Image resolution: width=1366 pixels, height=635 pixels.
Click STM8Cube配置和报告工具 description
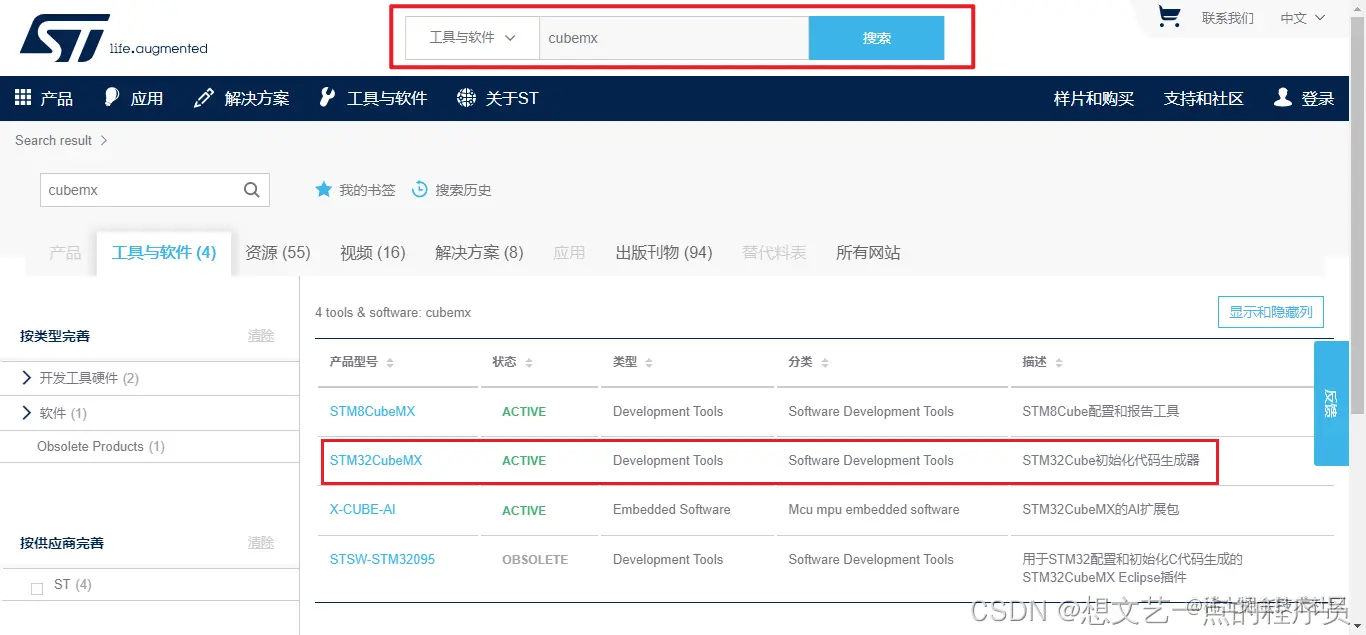tap(1100, 411)
